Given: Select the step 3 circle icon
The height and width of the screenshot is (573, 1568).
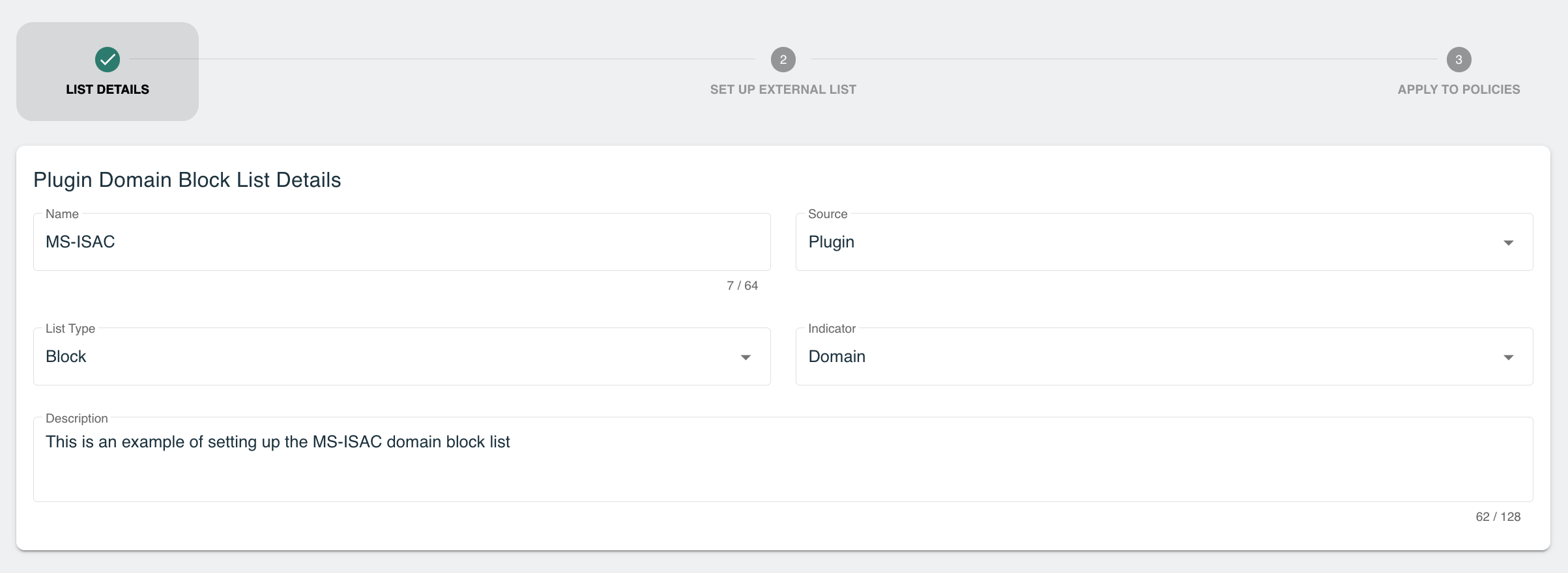Looking at the screenshot, I should click(x=1459, y=59).
